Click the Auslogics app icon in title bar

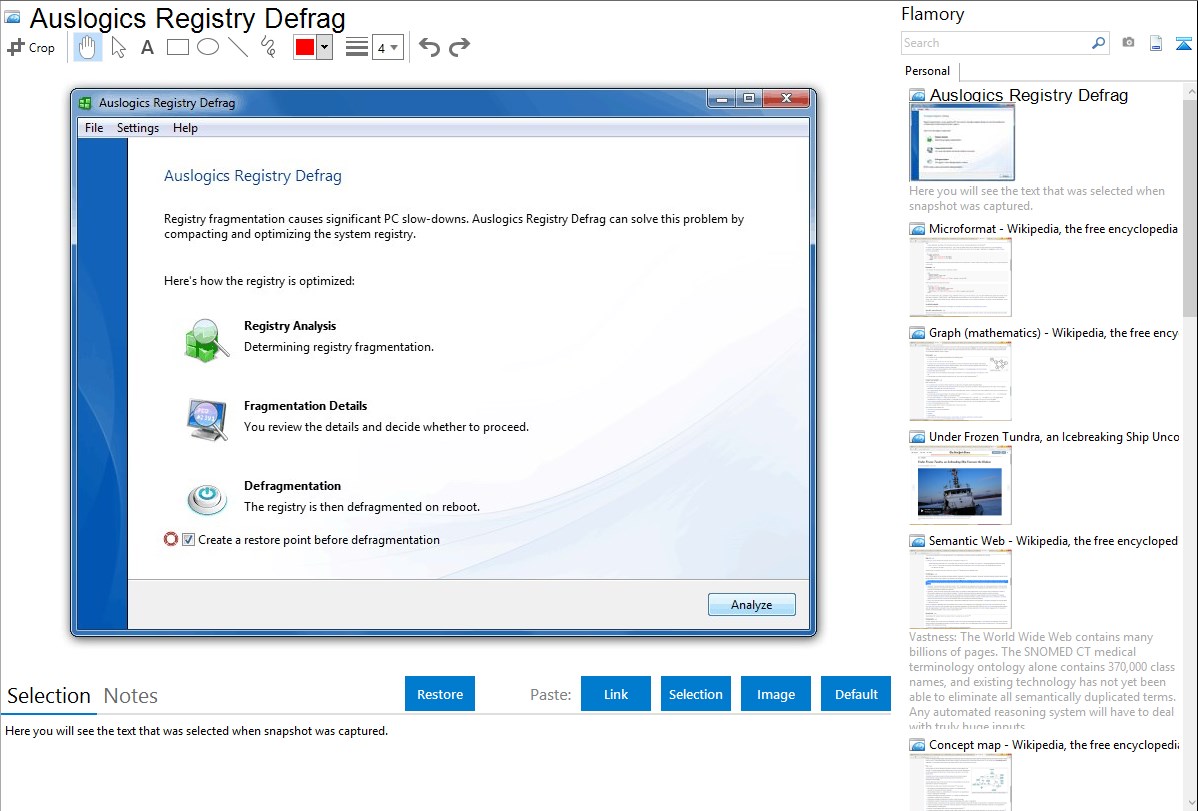coord(86,102)
